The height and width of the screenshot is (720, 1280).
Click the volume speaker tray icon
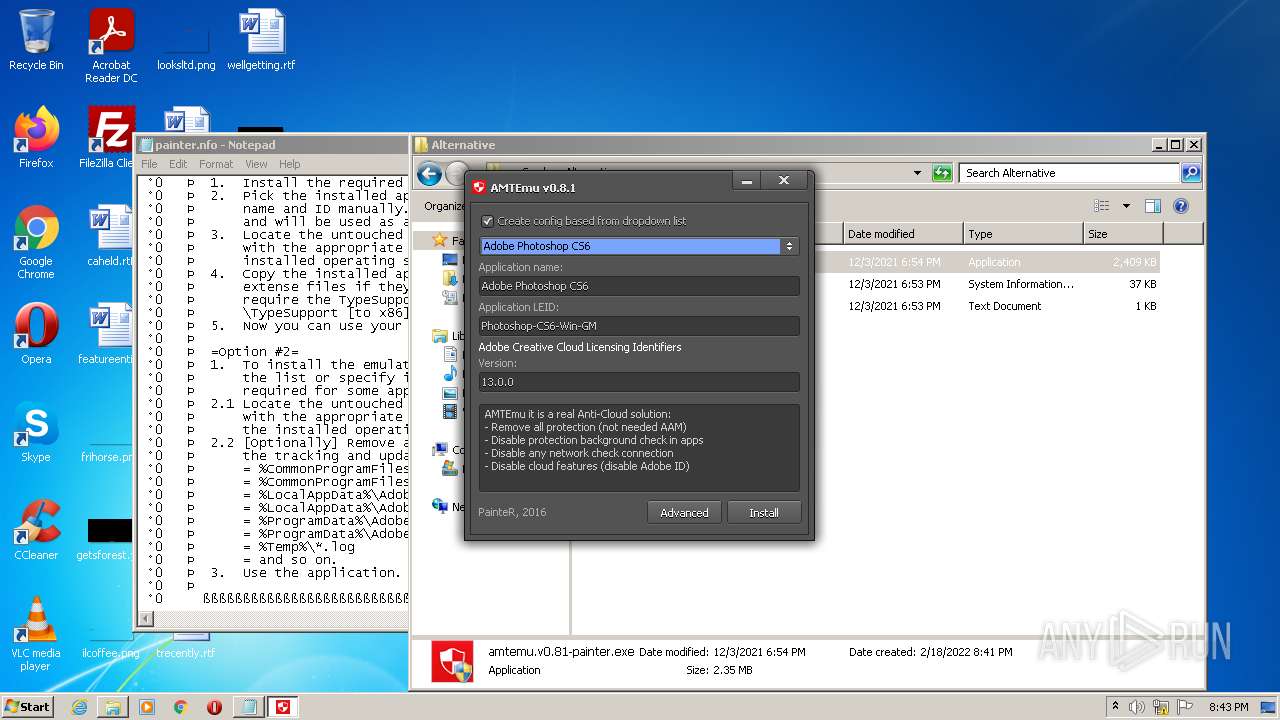(x=1136, y=707)
